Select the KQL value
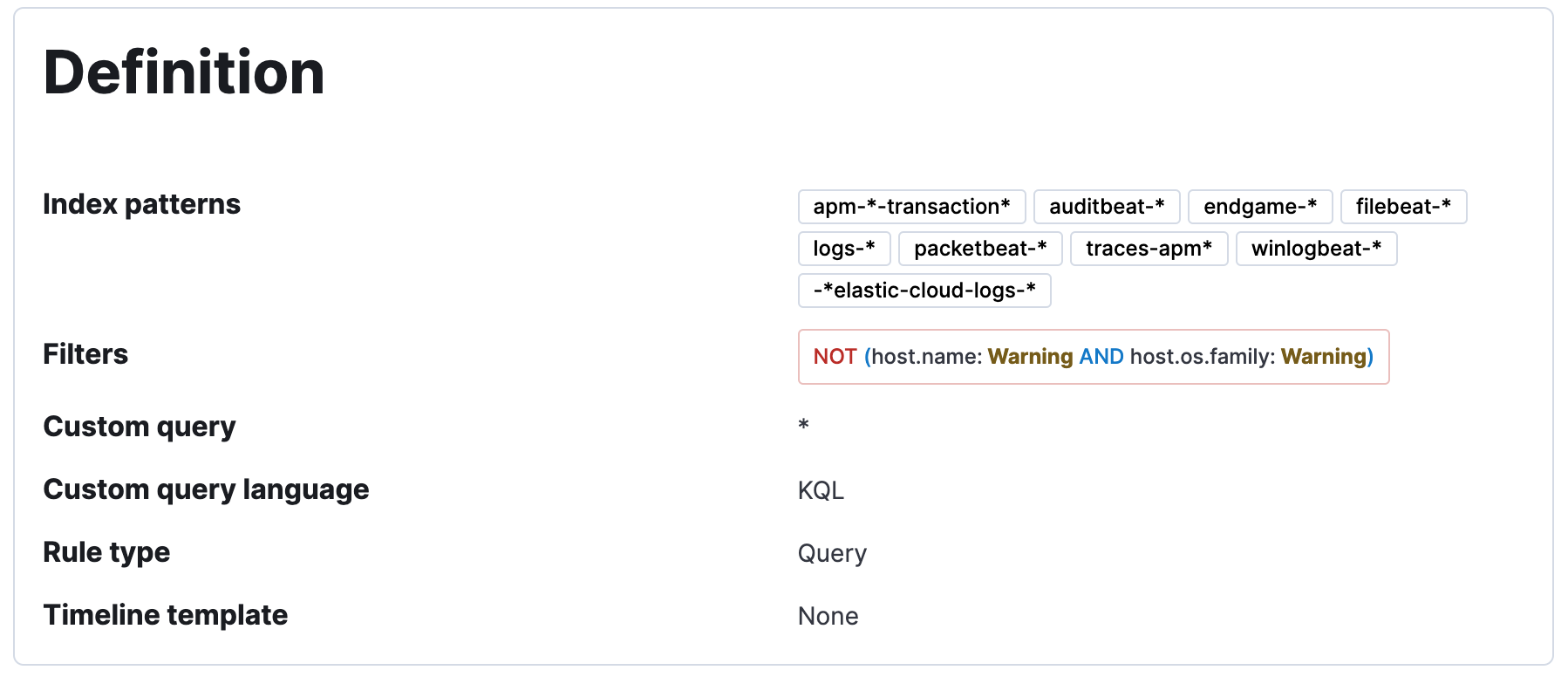1568x677 pixels. pos(821,490)
